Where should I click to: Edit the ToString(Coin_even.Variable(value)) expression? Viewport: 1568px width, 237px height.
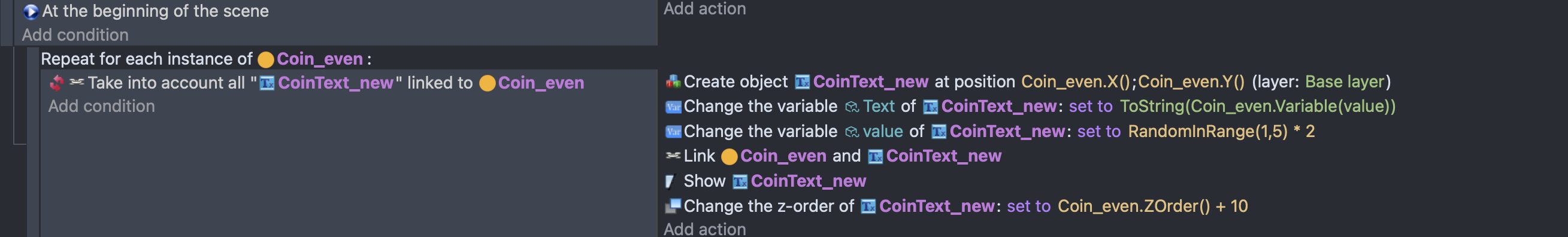click(1257, 107)
